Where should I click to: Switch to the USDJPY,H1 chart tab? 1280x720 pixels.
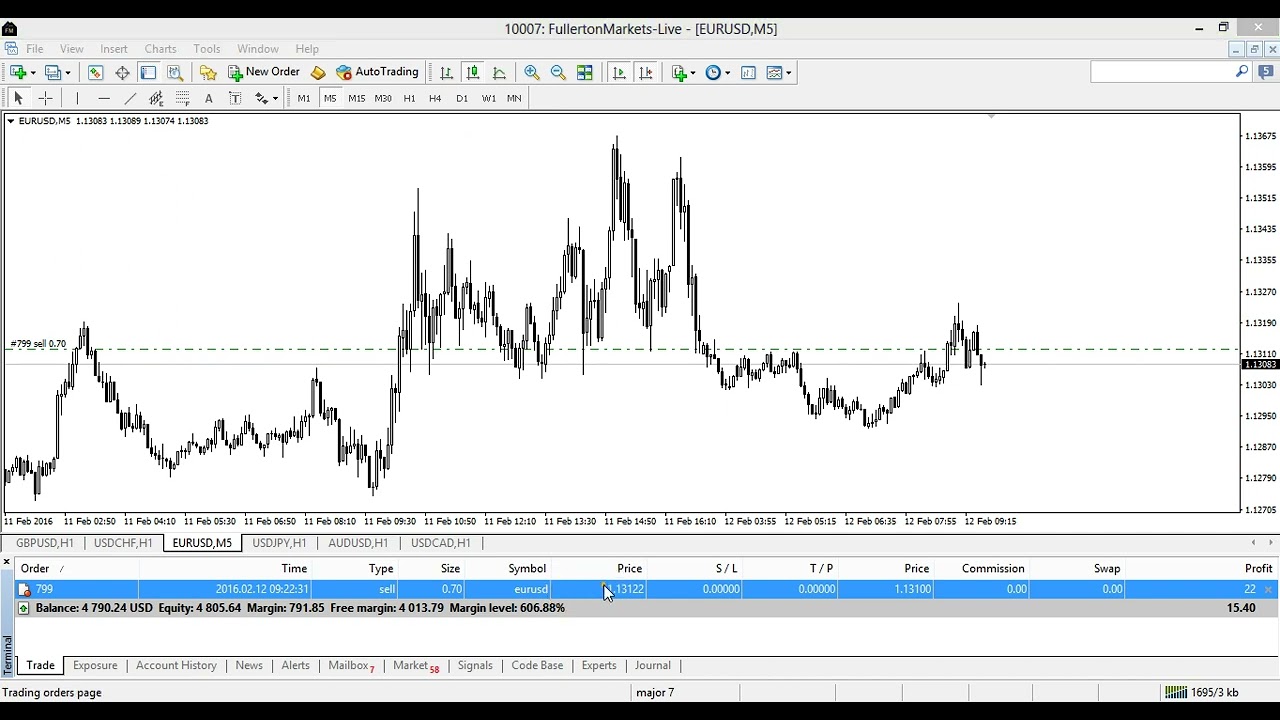pyautogui.click(x=279, y=543)
